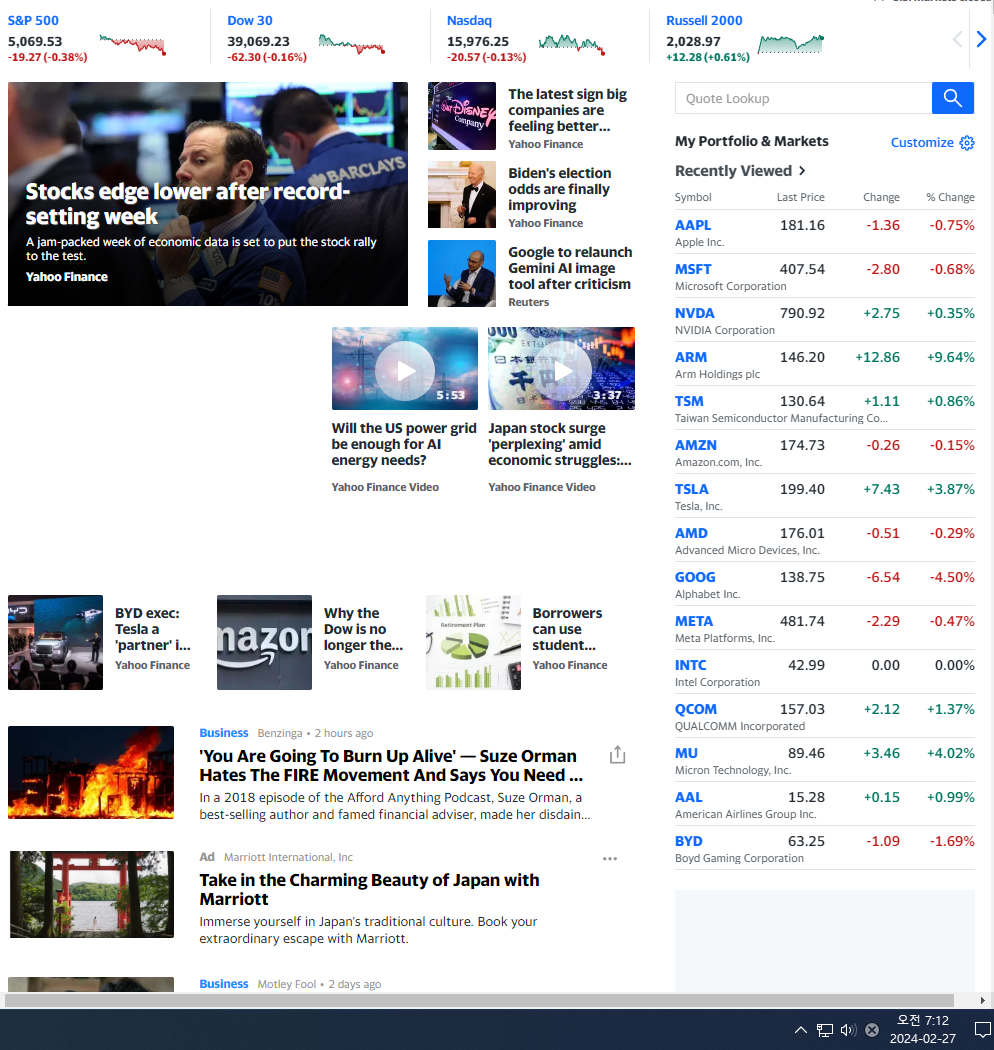This screenshot has width=994, height=1050.
Task: Click Japan torii gate ad image
Action: coord(92,894)
